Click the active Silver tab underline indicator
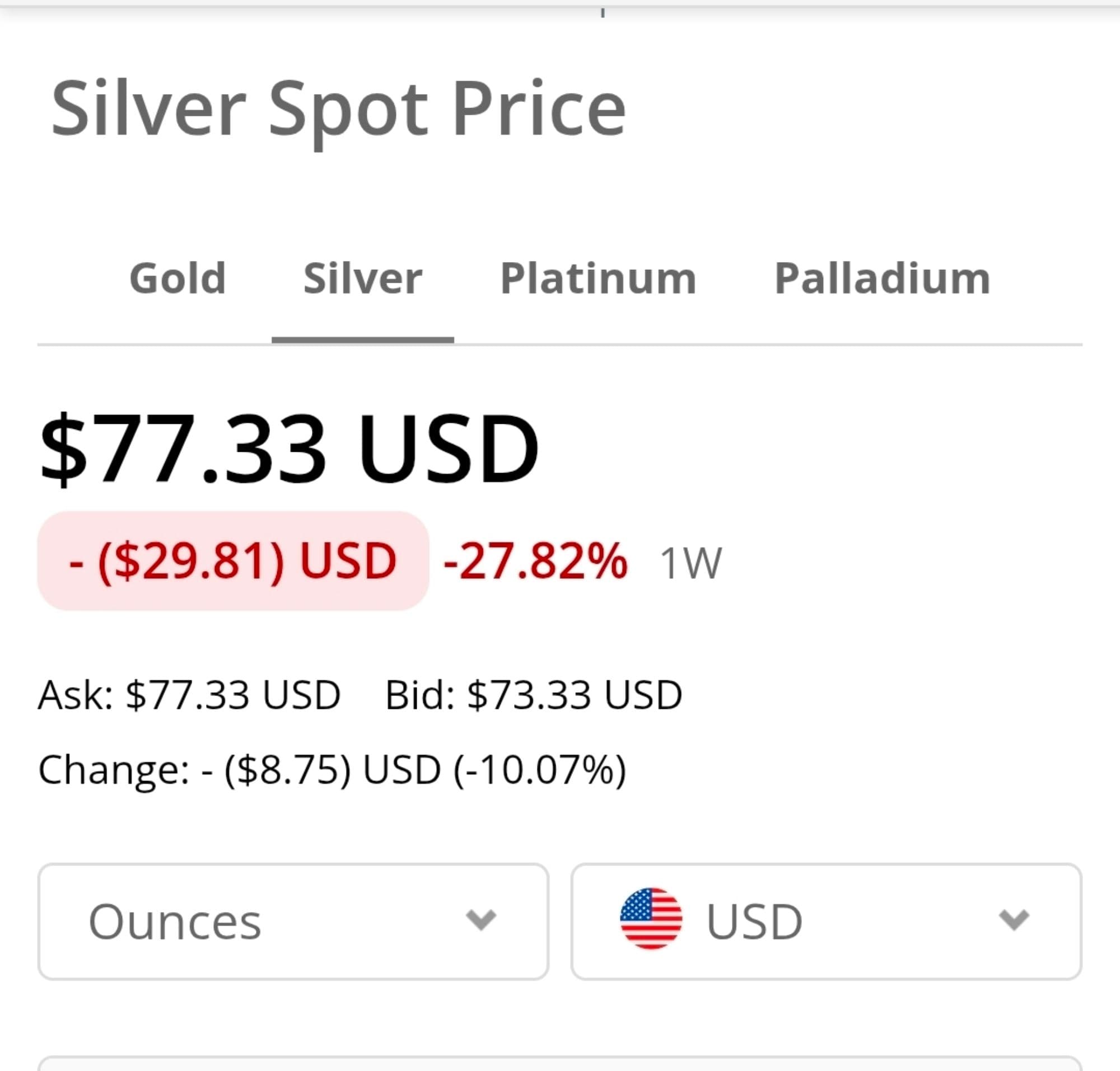The width and height of the screenshot is (1120, 1071). pyautogui.click(x=363, y=340)
